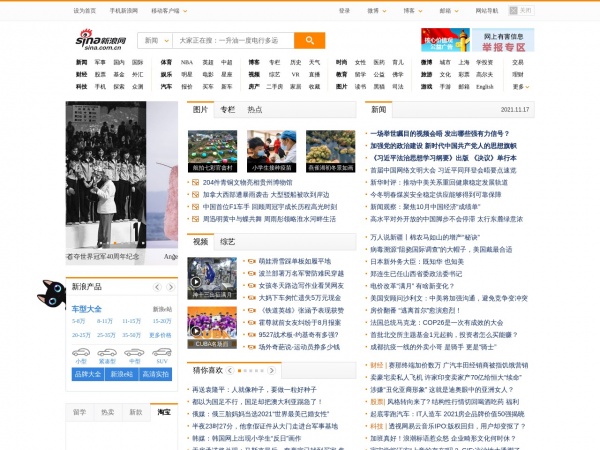Image resolution: width=600 pixels, height=450 pixels.
Task: Click video icon beside 女孩冬天路边写作业 headline
Action: (x=251, y=286)
